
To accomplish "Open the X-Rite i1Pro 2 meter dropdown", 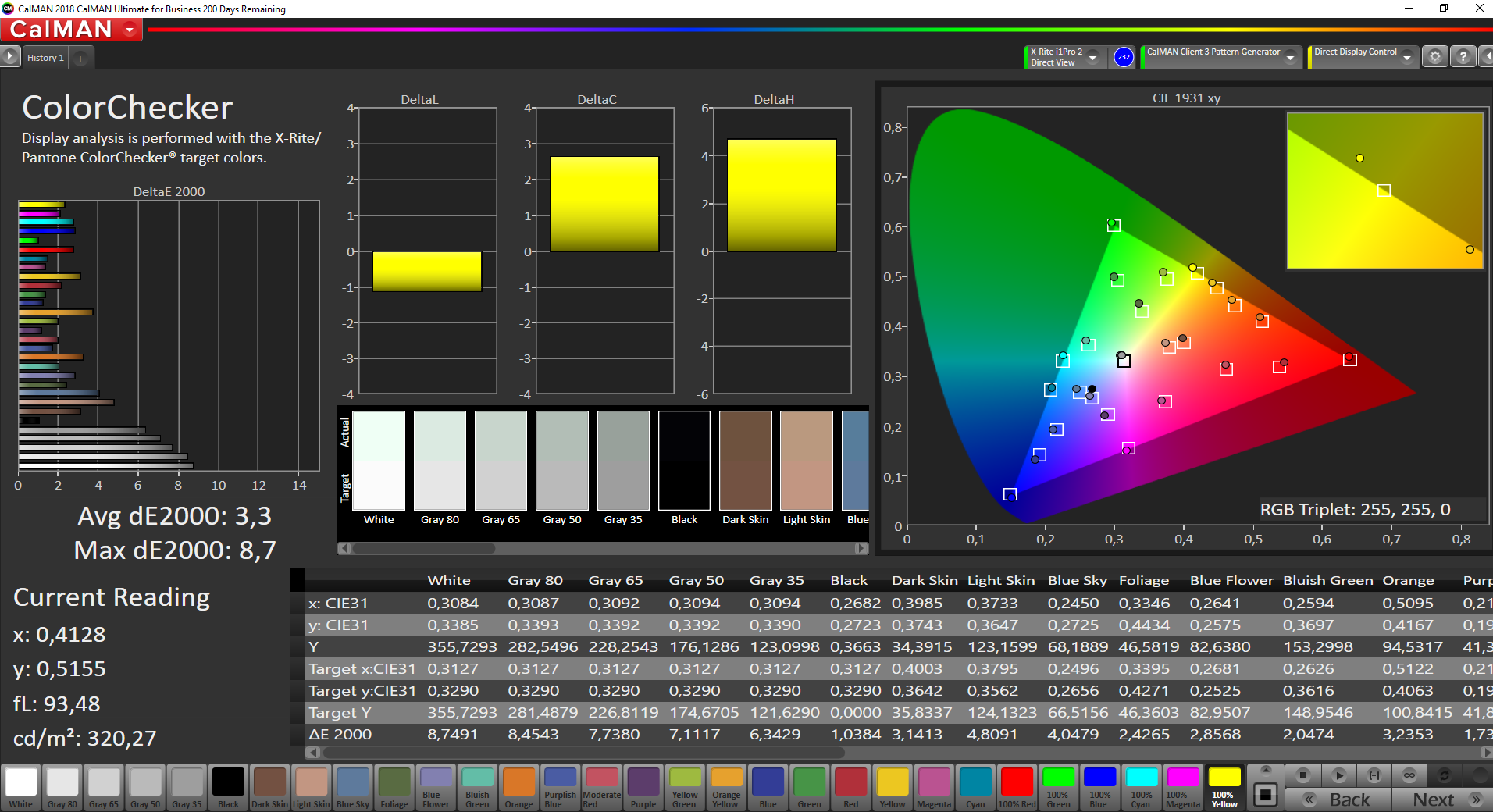I will pos(1093,58).
